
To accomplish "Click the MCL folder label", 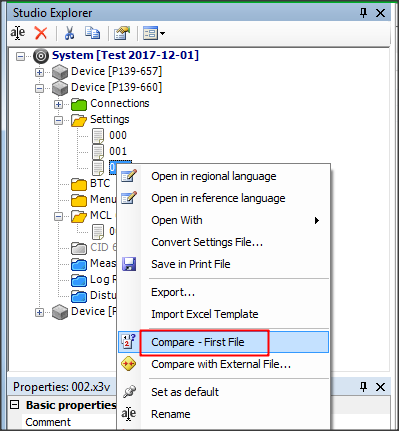I will tap(101, 215).
